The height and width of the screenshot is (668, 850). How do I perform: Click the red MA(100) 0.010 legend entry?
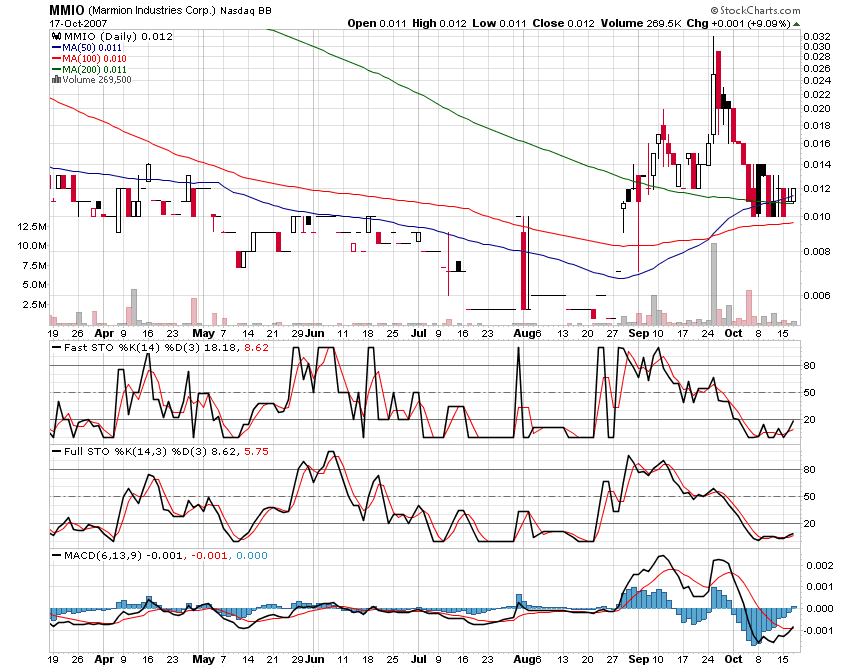tap(89, 59)
